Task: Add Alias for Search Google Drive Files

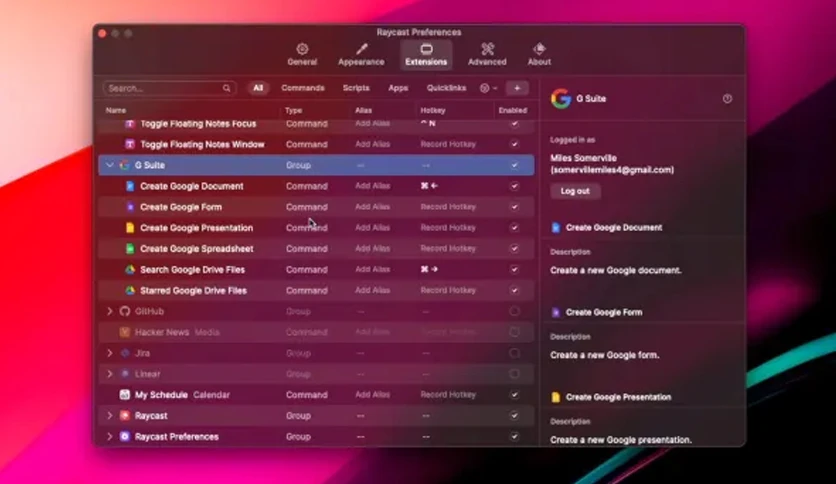Action: coord(373,269)
